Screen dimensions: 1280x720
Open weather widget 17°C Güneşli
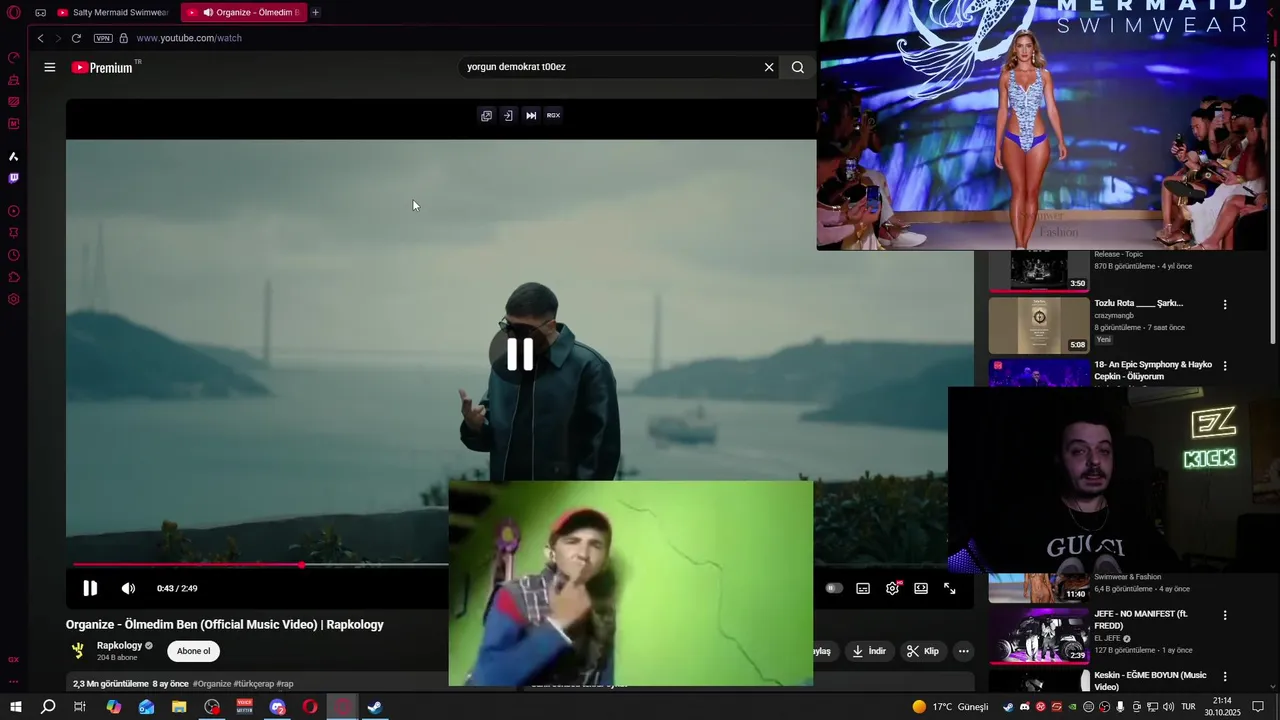point(950,707)
